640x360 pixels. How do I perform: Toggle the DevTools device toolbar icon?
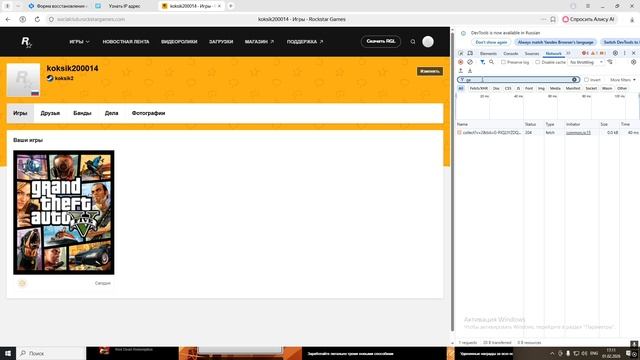470,53
